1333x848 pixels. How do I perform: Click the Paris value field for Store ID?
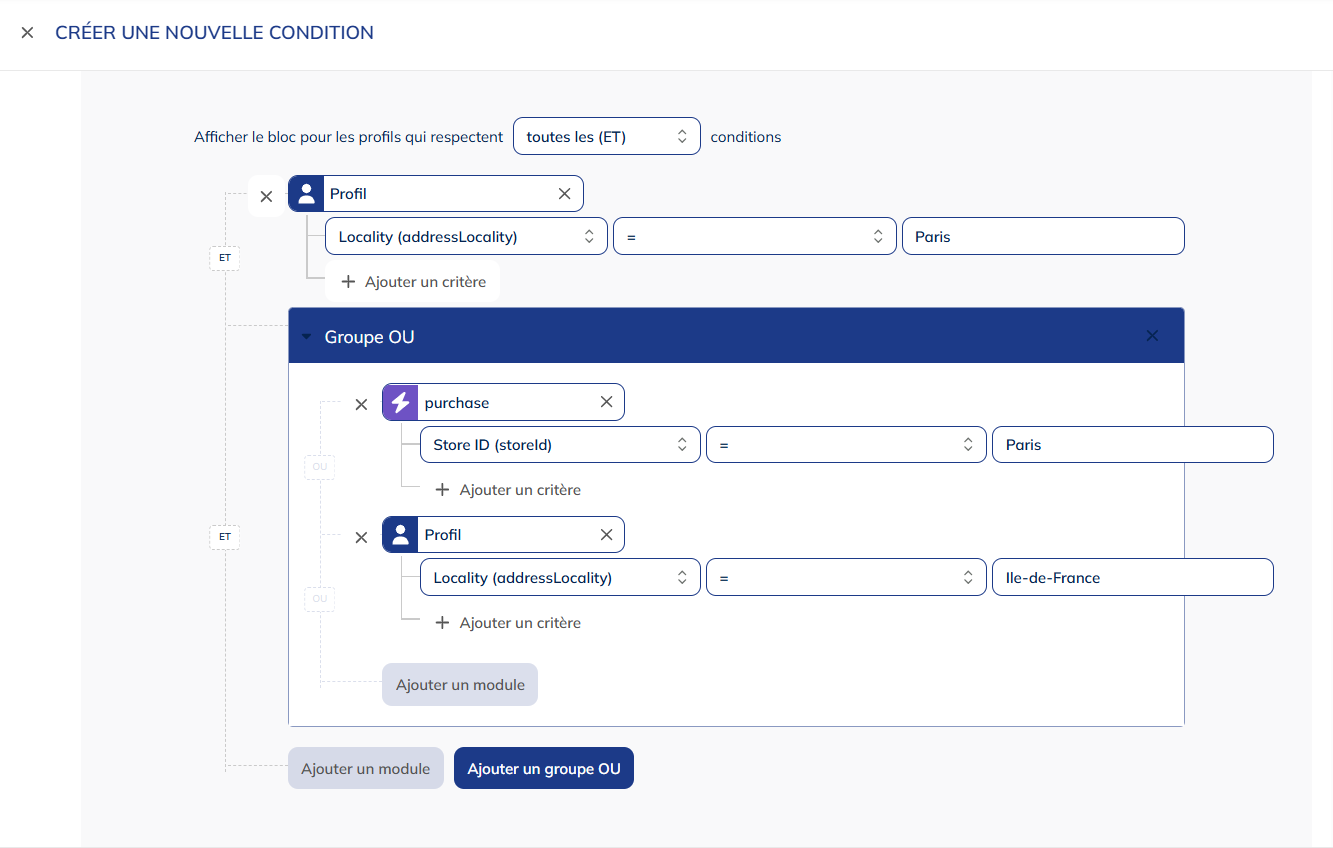(1132, 445)
